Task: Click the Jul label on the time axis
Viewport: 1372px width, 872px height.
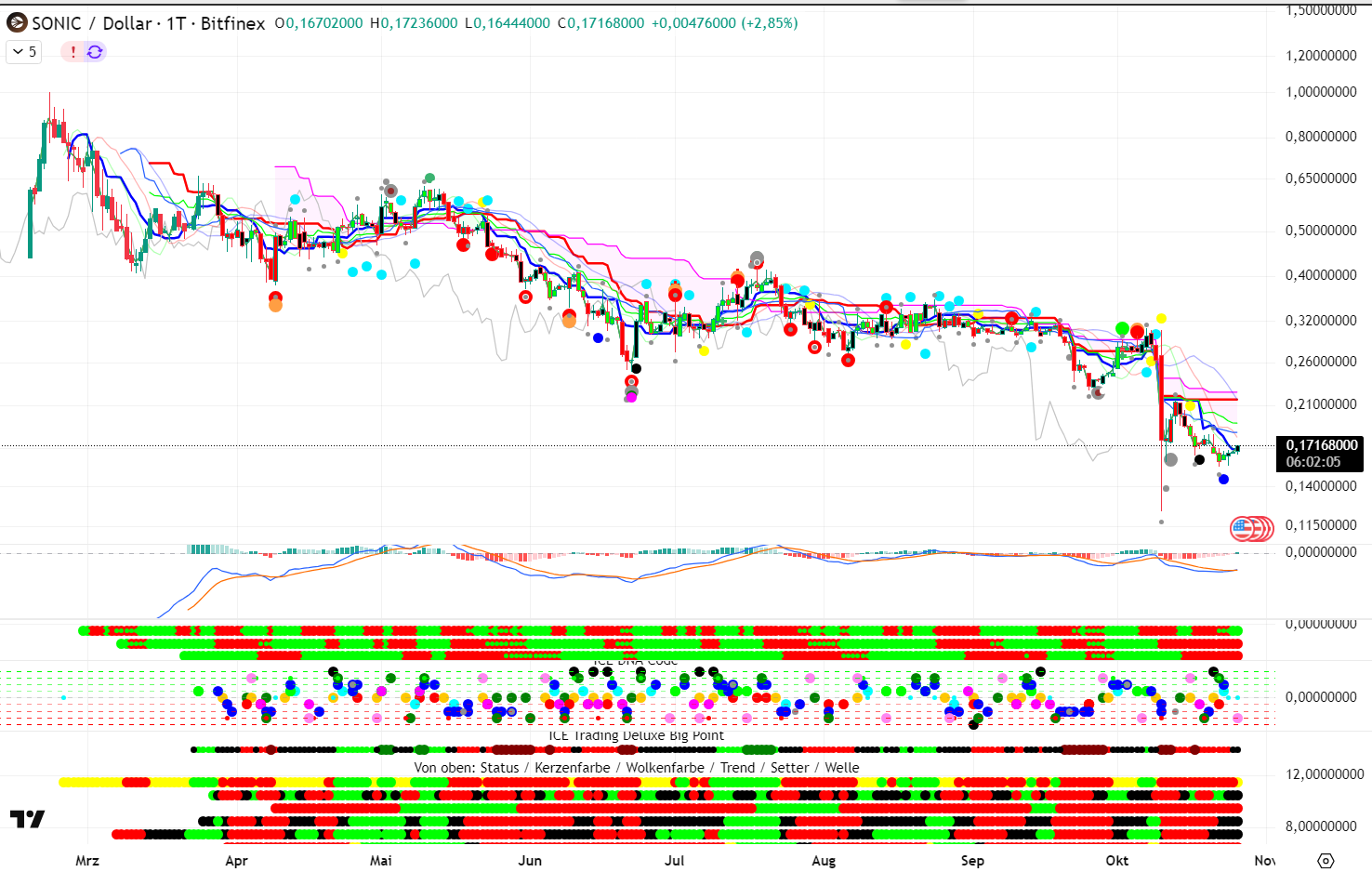Action: 675,861
